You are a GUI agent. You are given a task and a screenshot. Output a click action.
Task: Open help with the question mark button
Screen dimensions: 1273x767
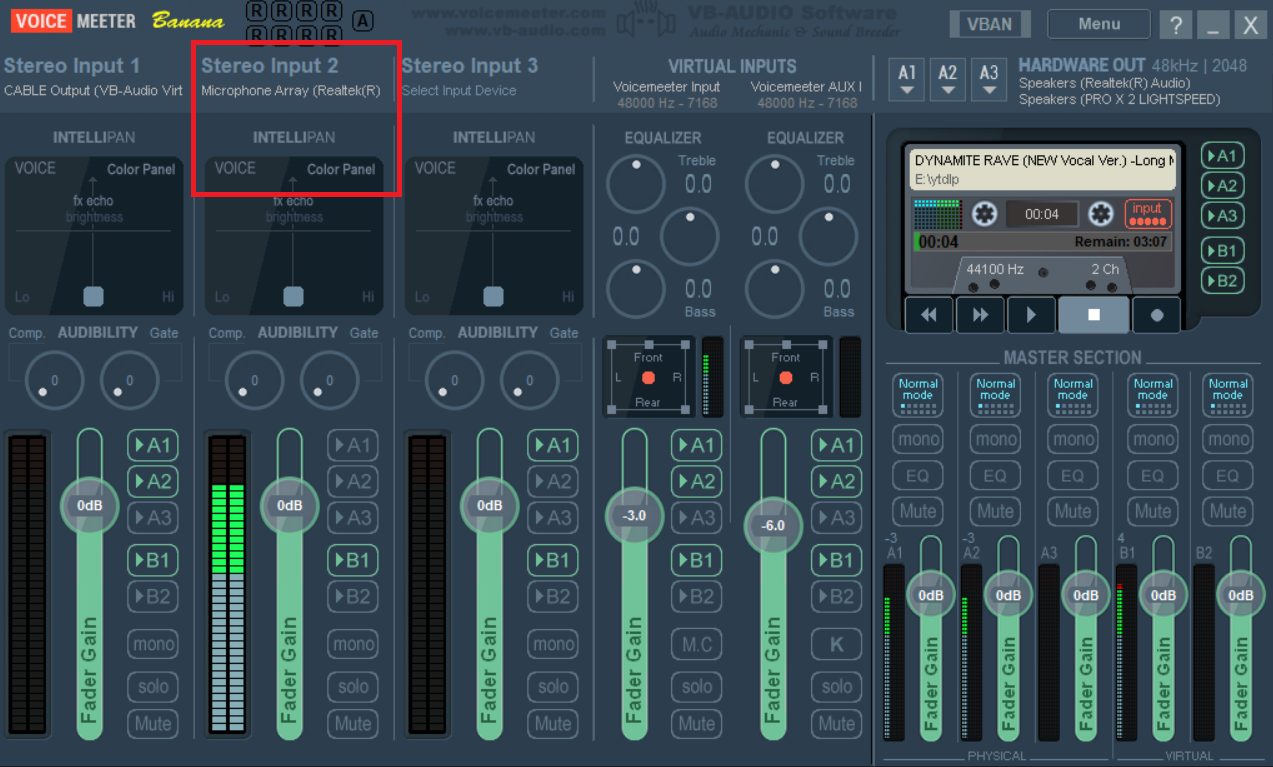pos(1176,25)
